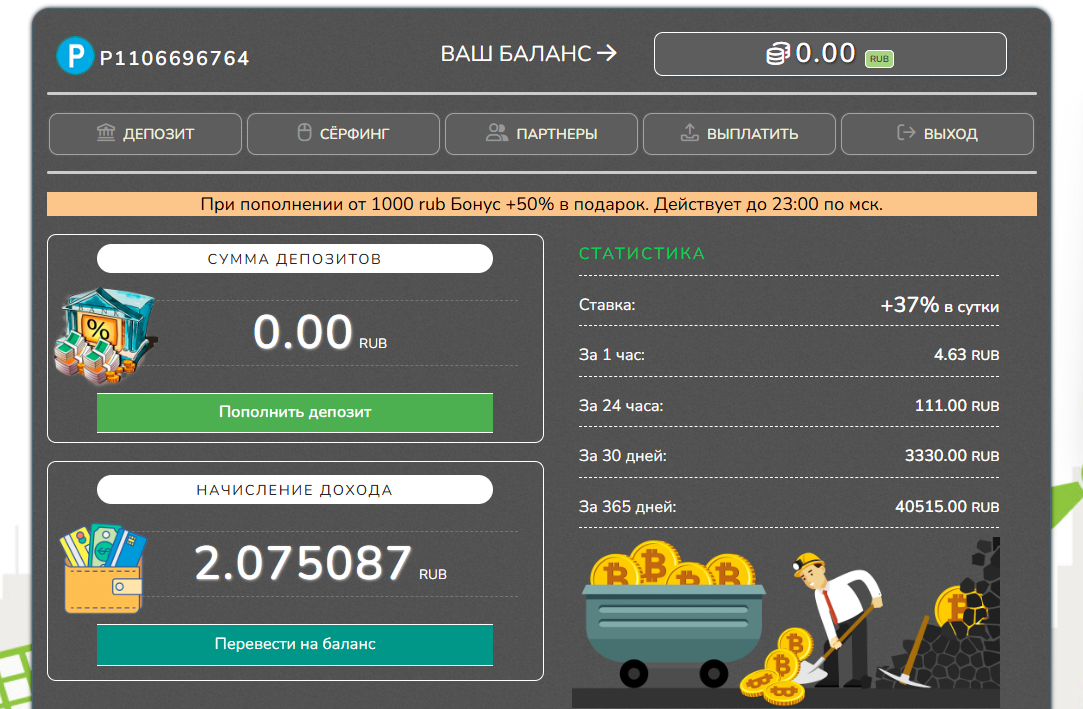Click the orange bonus +50% promo banner

coord(541,204)
